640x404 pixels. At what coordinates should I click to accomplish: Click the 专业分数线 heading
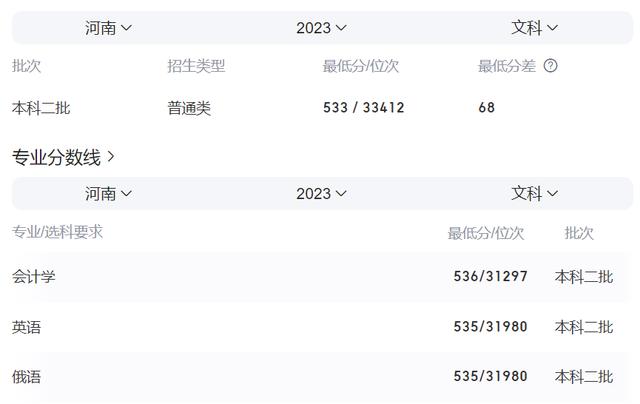pos(56,157)
